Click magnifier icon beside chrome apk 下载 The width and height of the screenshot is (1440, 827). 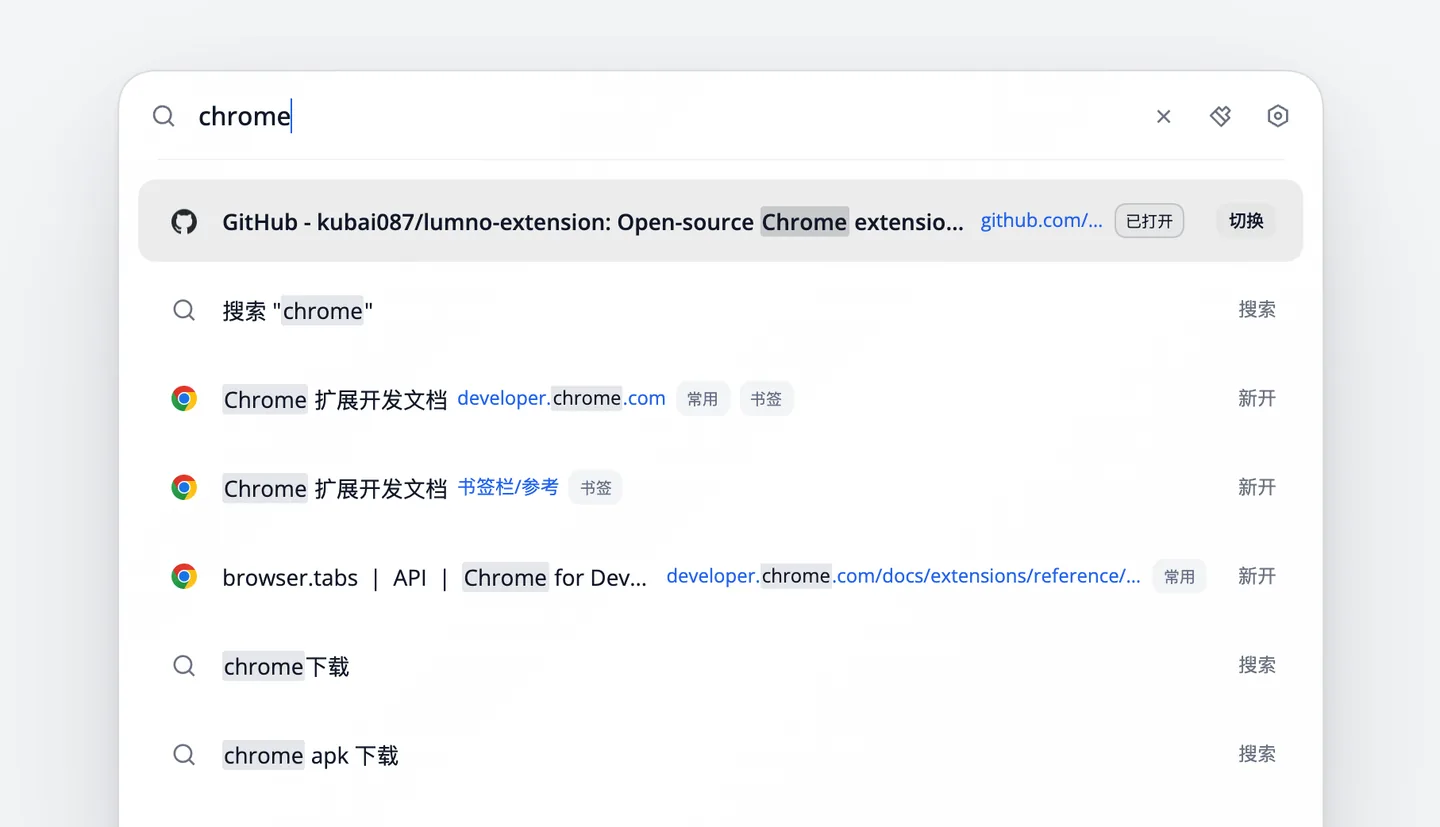coord(184,755)
